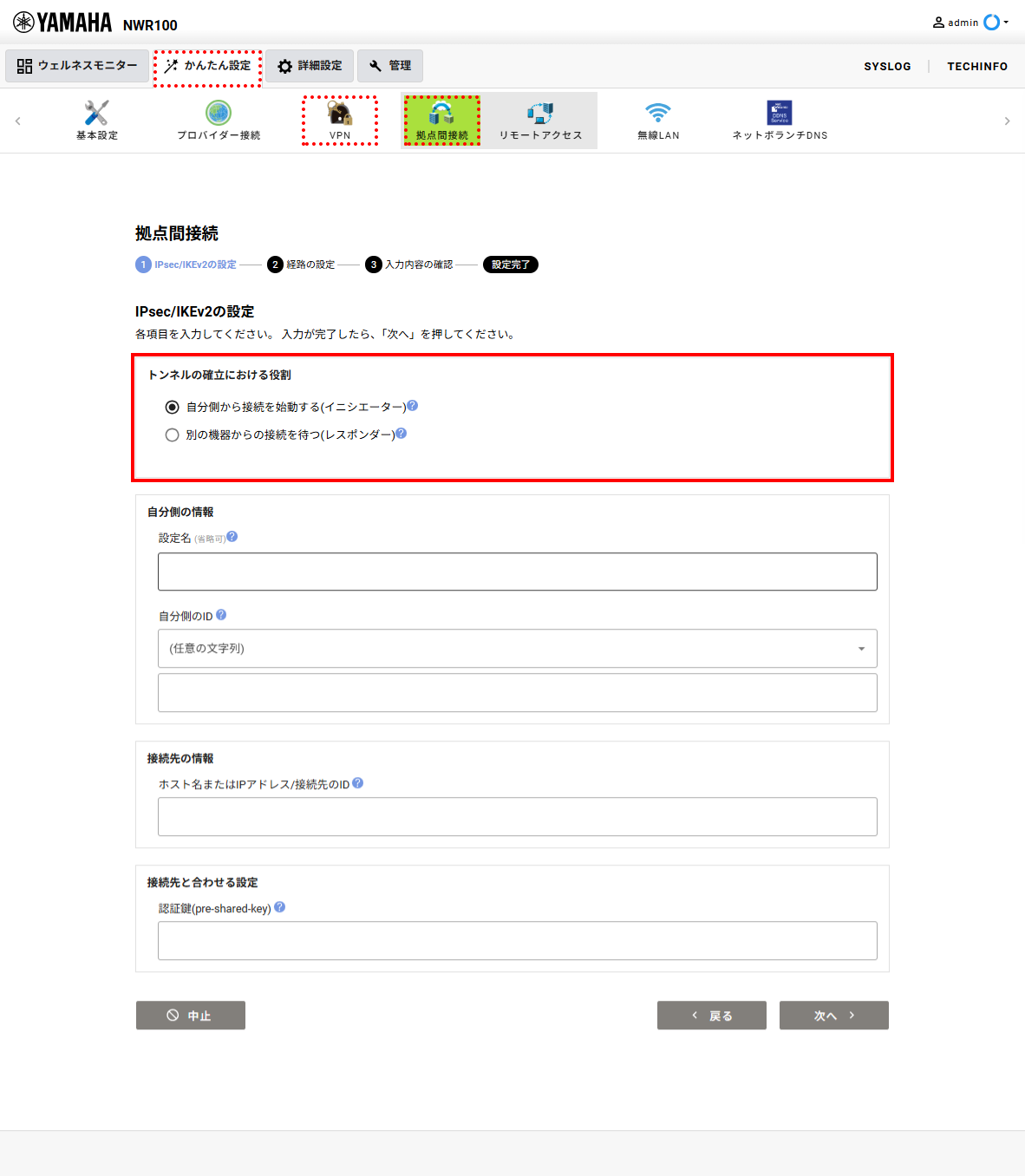Screen dimensions: 1025x1176
Task: Click help icon beside 認証鍵(pre-shared-key)
Action: pos(279,907)
